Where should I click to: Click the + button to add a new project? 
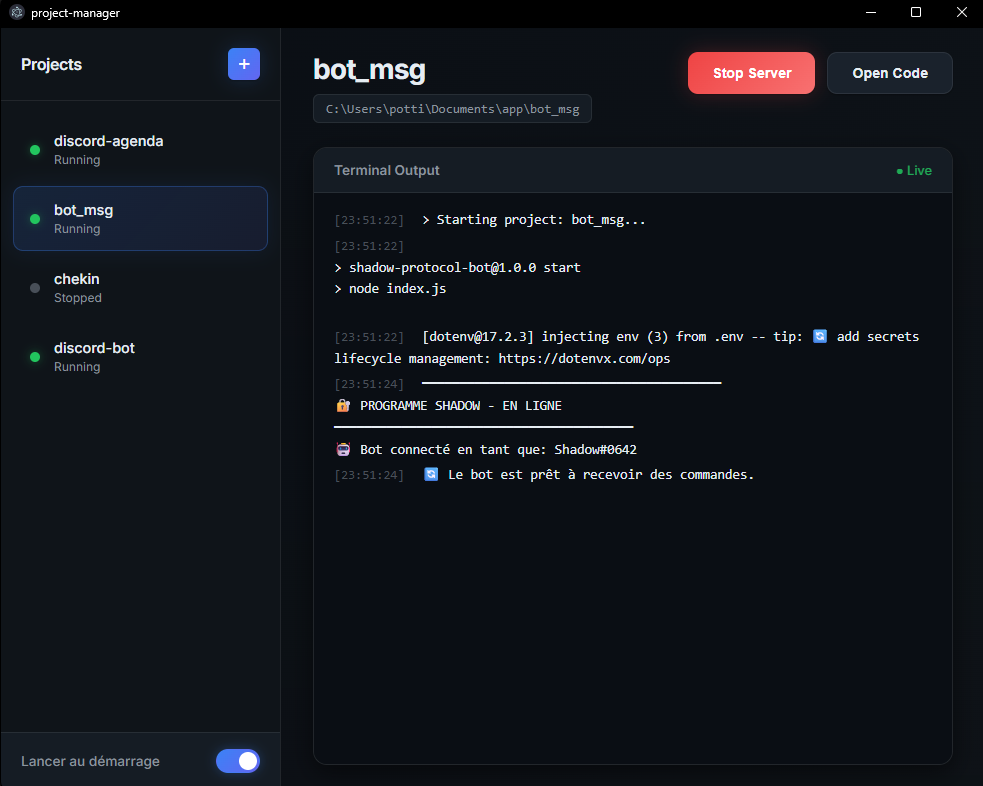[243, 64]
